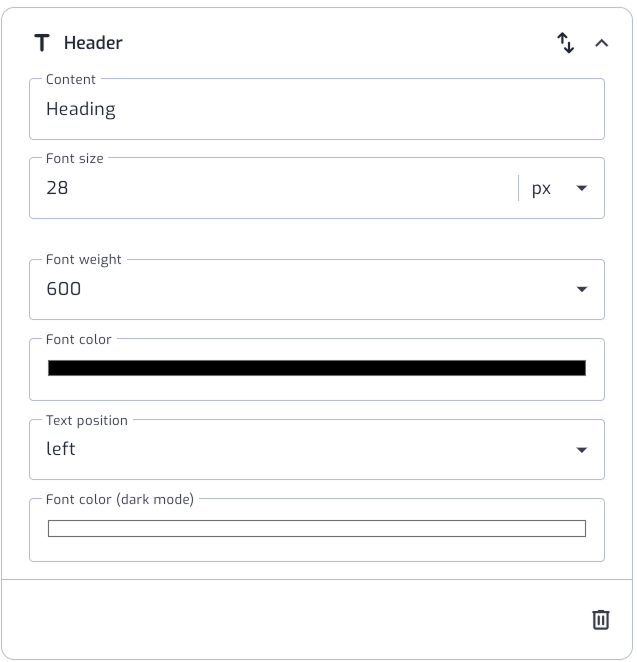637x662 pixels.
Task: Delete the Header block with trash icon
Action: tap(600, 619)
